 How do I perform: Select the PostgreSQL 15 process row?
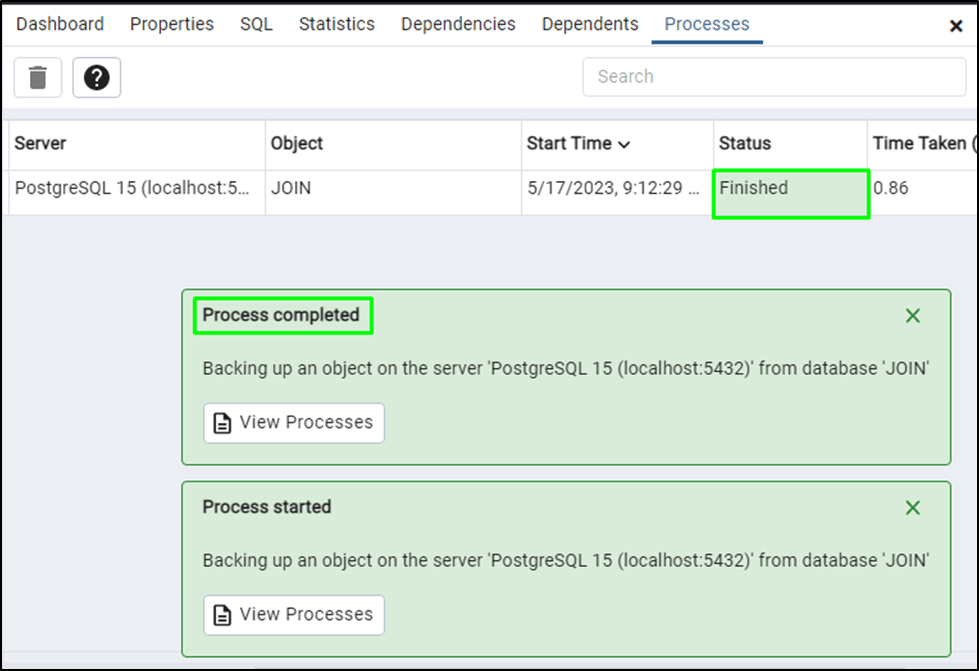pos(132,188)
